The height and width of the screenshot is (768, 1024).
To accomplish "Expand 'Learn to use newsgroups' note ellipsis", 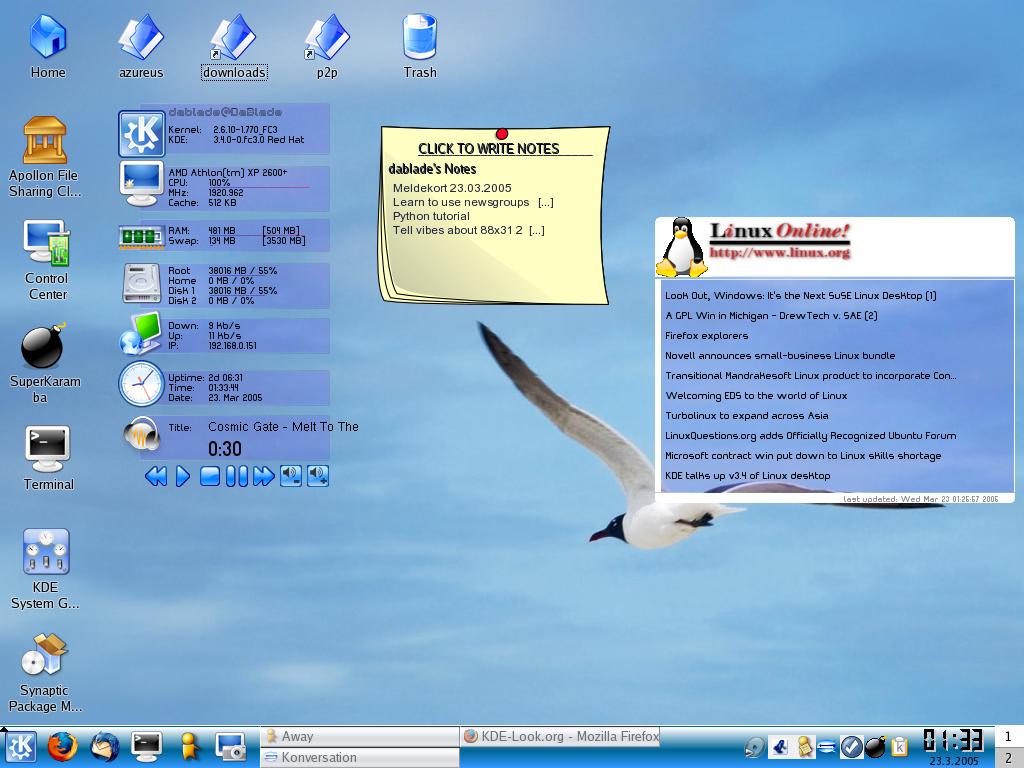I will tap(546, 202).
